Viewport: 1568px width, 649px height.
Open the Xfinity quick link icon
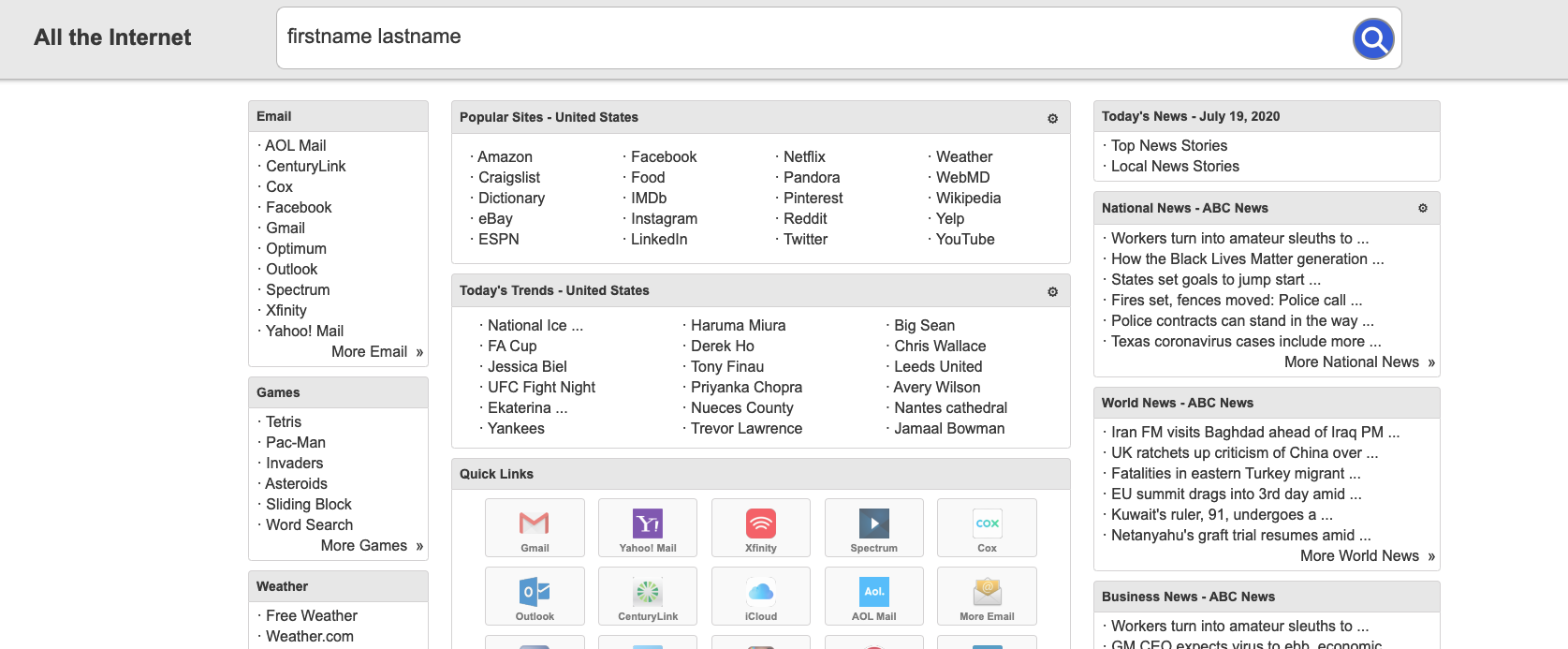(x=761, y=528)
